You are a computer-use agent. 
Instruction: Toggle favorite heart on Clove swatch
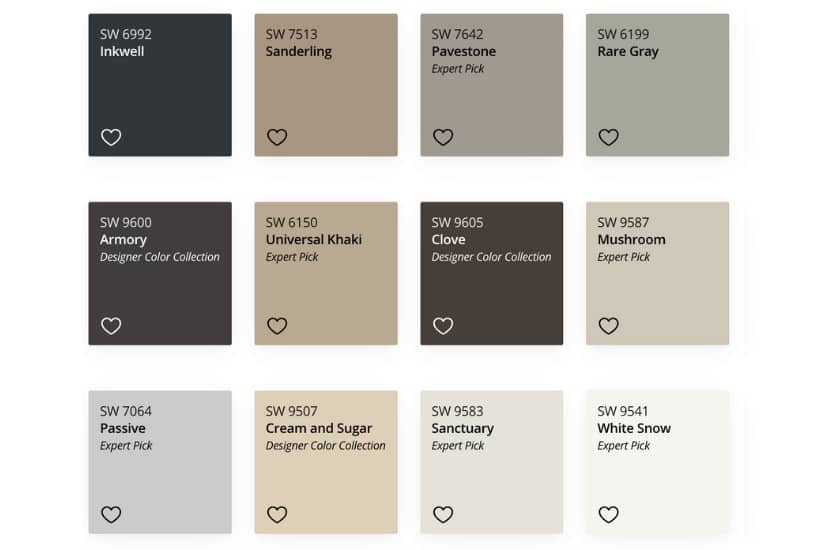coord(443,325)
